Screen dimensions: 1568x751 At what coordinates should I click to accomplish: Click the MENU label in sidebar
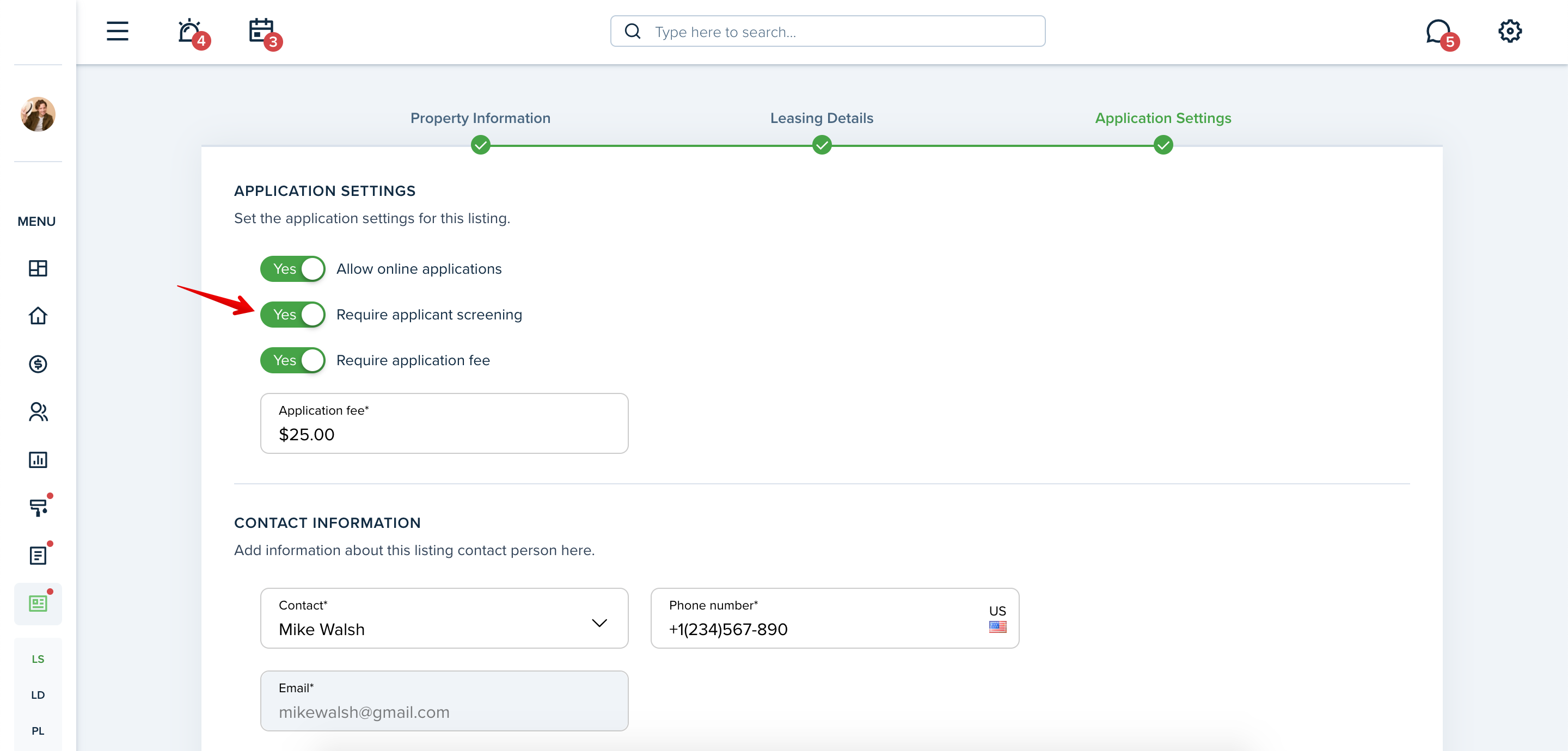(36, 221)
